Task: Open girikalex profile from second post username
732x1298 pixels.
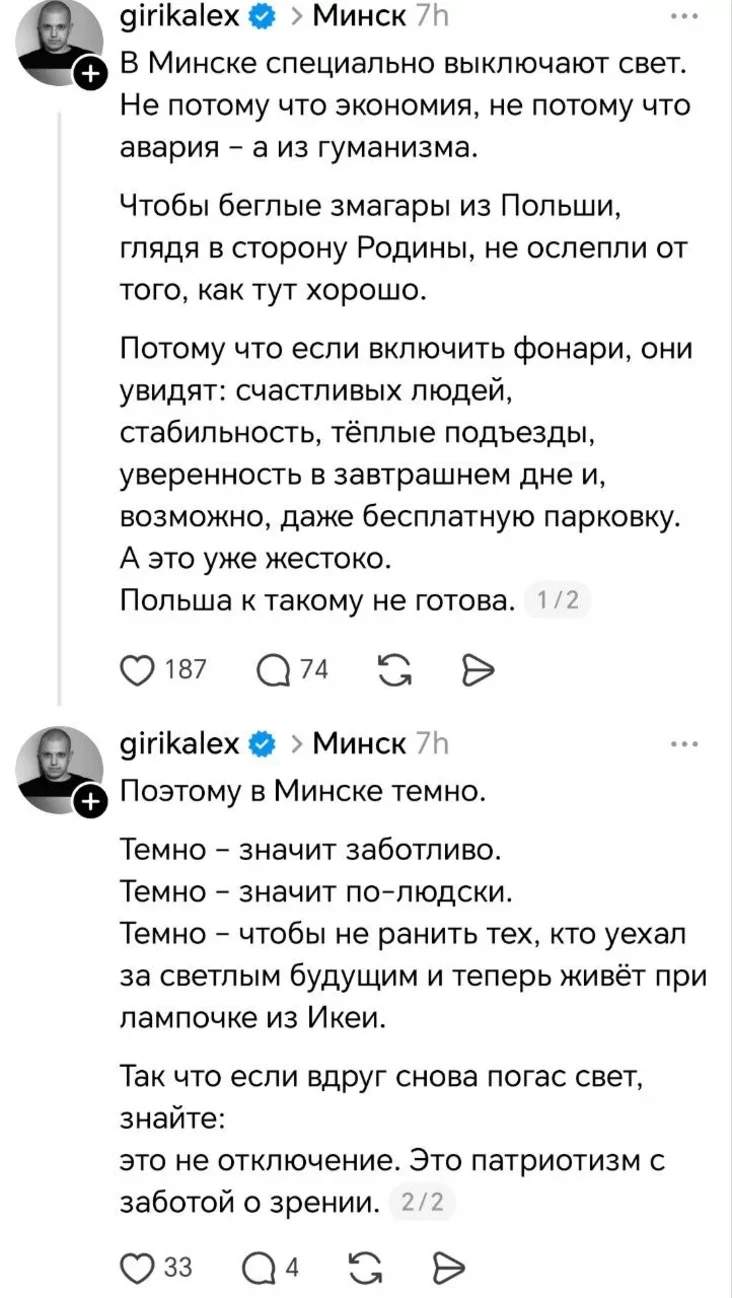Action: click(x=178, y=745)
